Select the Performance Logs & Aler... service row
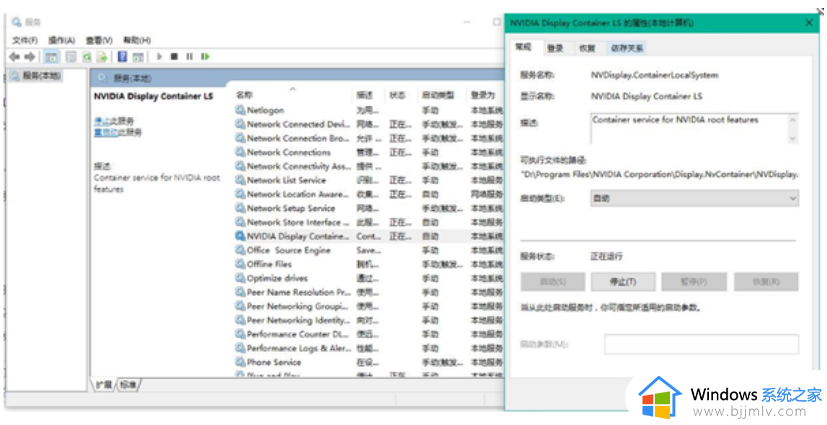Image resolution: width=827 pixels, height=425 pixels. click(x=369, y=348)
